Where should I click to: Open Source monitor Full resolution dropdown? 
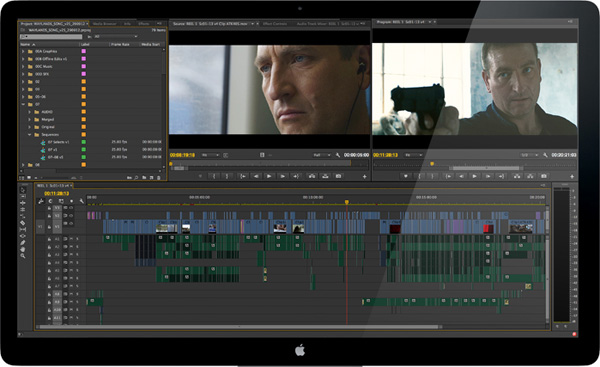[x=322, y=155]
